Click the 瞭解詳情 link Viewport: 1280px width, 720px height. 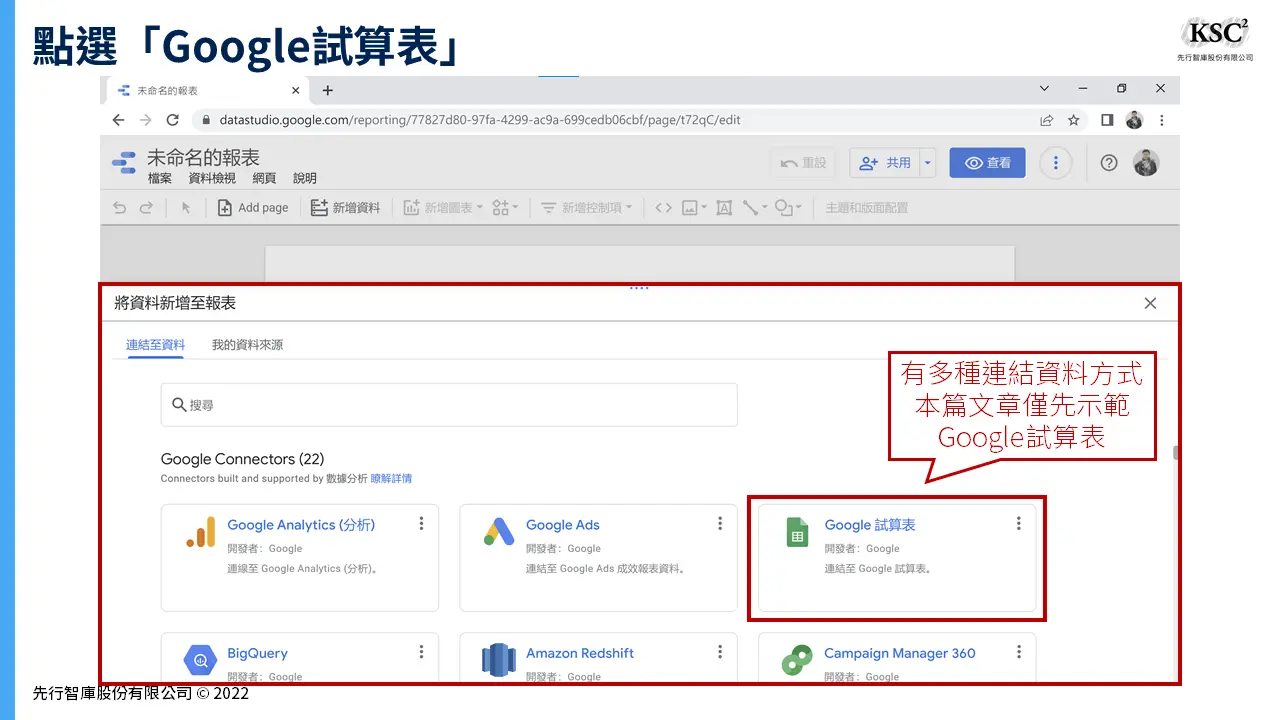391,479
